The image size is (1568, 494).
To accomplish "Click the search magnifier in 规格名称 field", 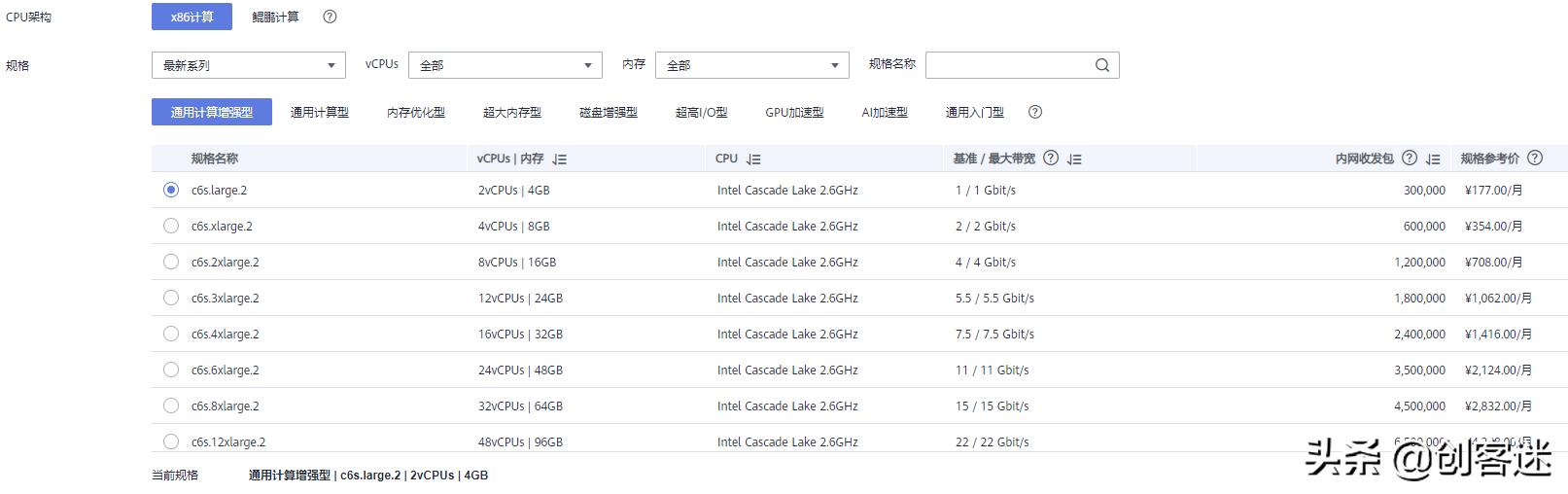I will point(1101,65).
